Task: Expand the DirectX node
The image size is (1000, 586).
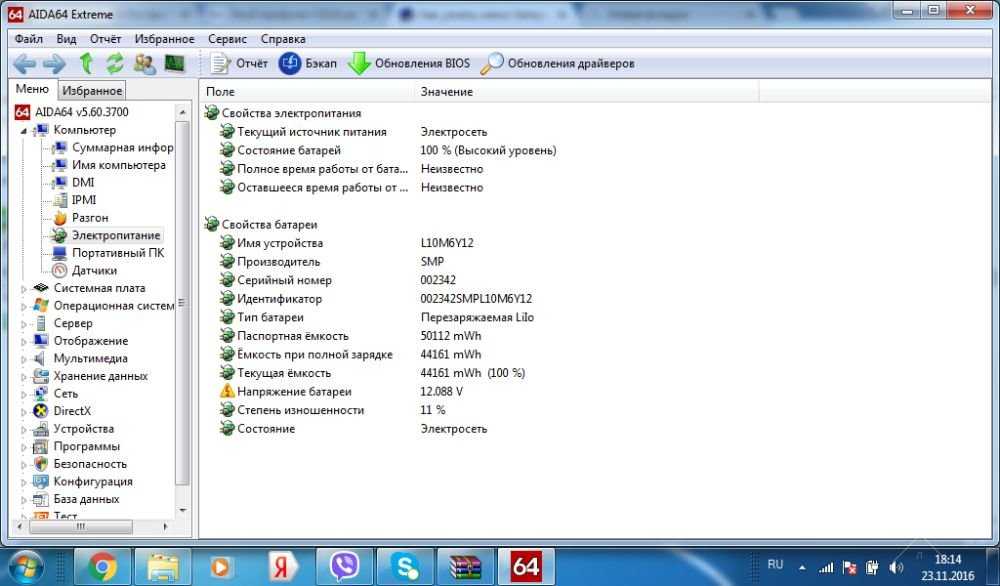Action: click(24, 412)
